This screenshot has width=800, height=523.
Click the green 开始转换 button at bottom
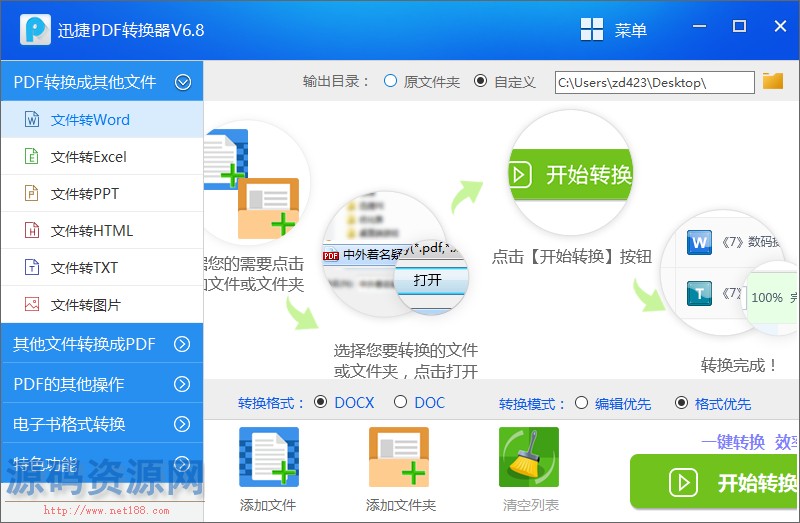coord(714,482)
